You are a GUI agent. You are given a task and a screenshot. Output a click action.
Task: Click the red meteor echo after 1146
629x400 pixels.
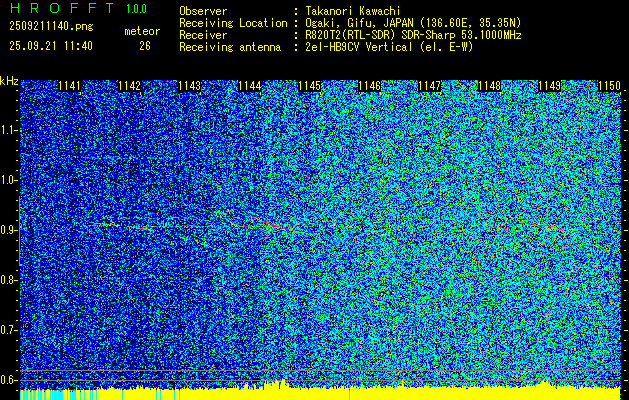tap(400, 243)
